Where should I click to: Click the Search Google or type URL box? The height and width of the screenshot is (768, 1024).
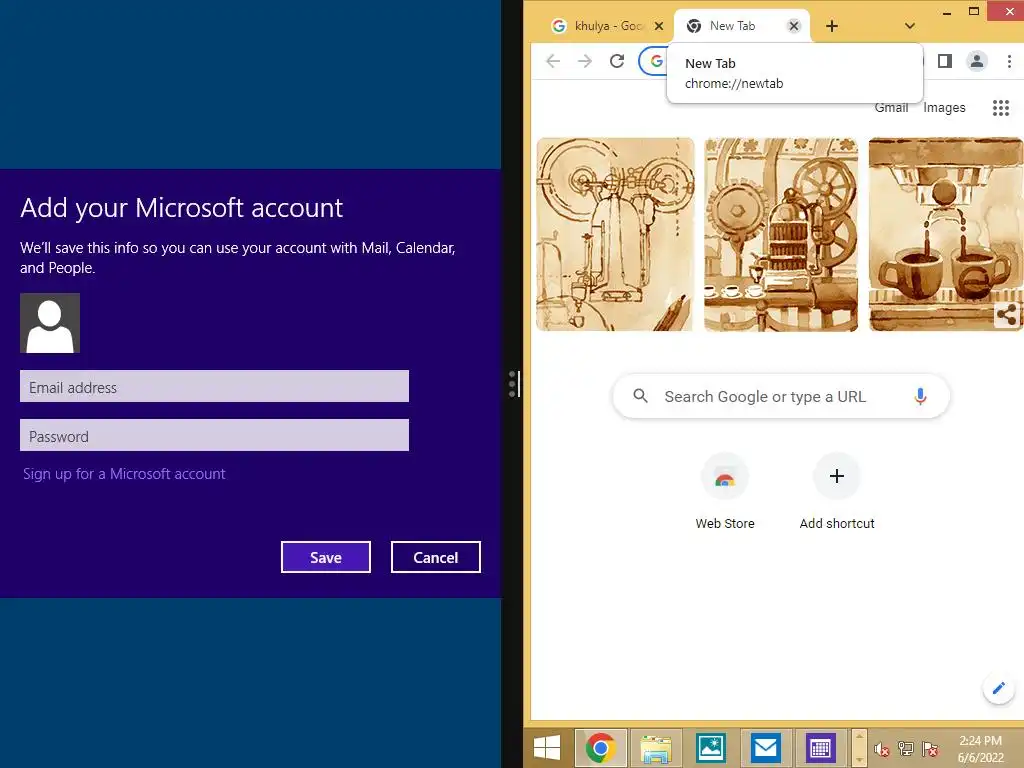click(780, 396)
